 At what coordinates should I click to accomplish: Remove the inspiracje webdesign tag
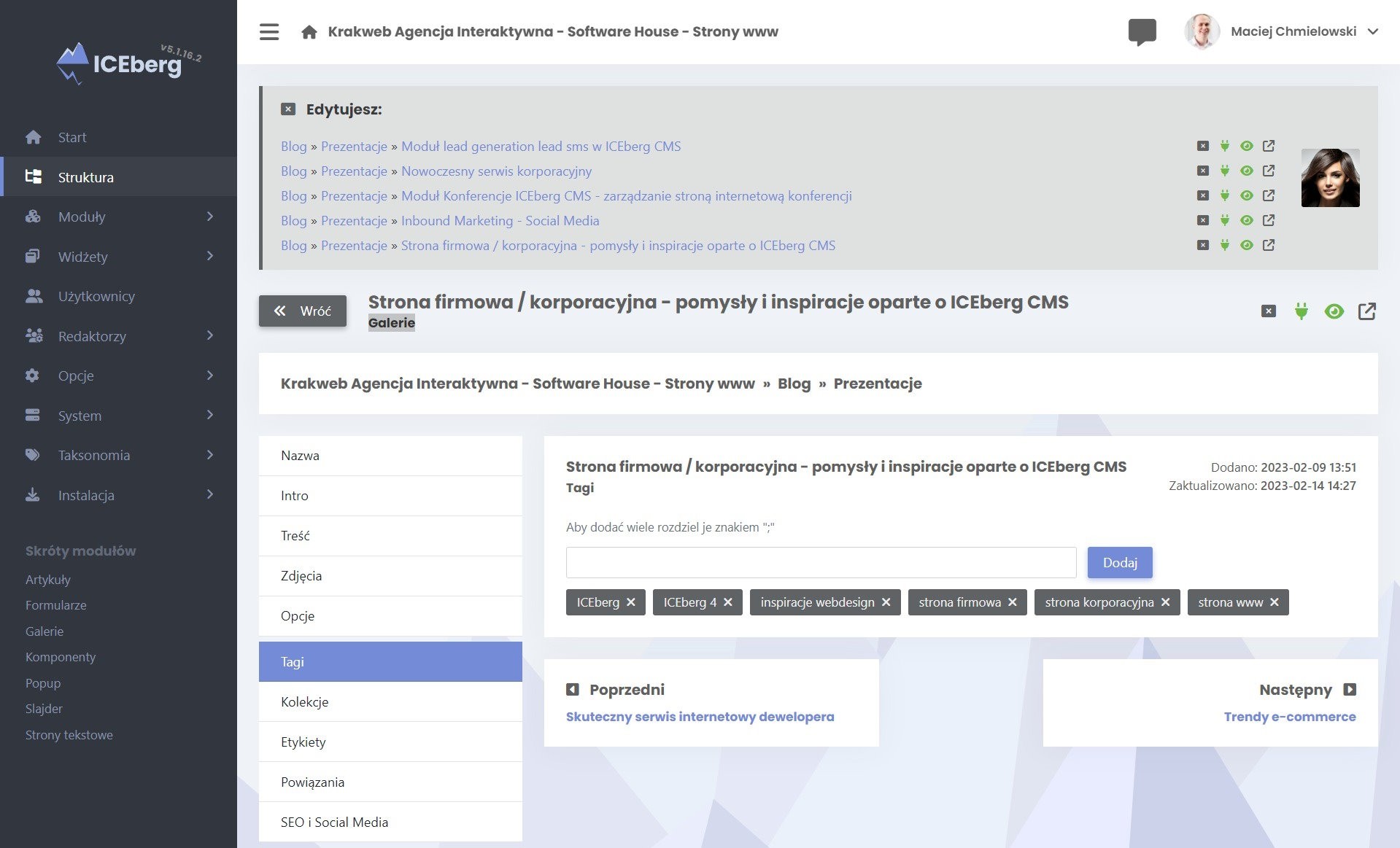[x=886, y=602]
